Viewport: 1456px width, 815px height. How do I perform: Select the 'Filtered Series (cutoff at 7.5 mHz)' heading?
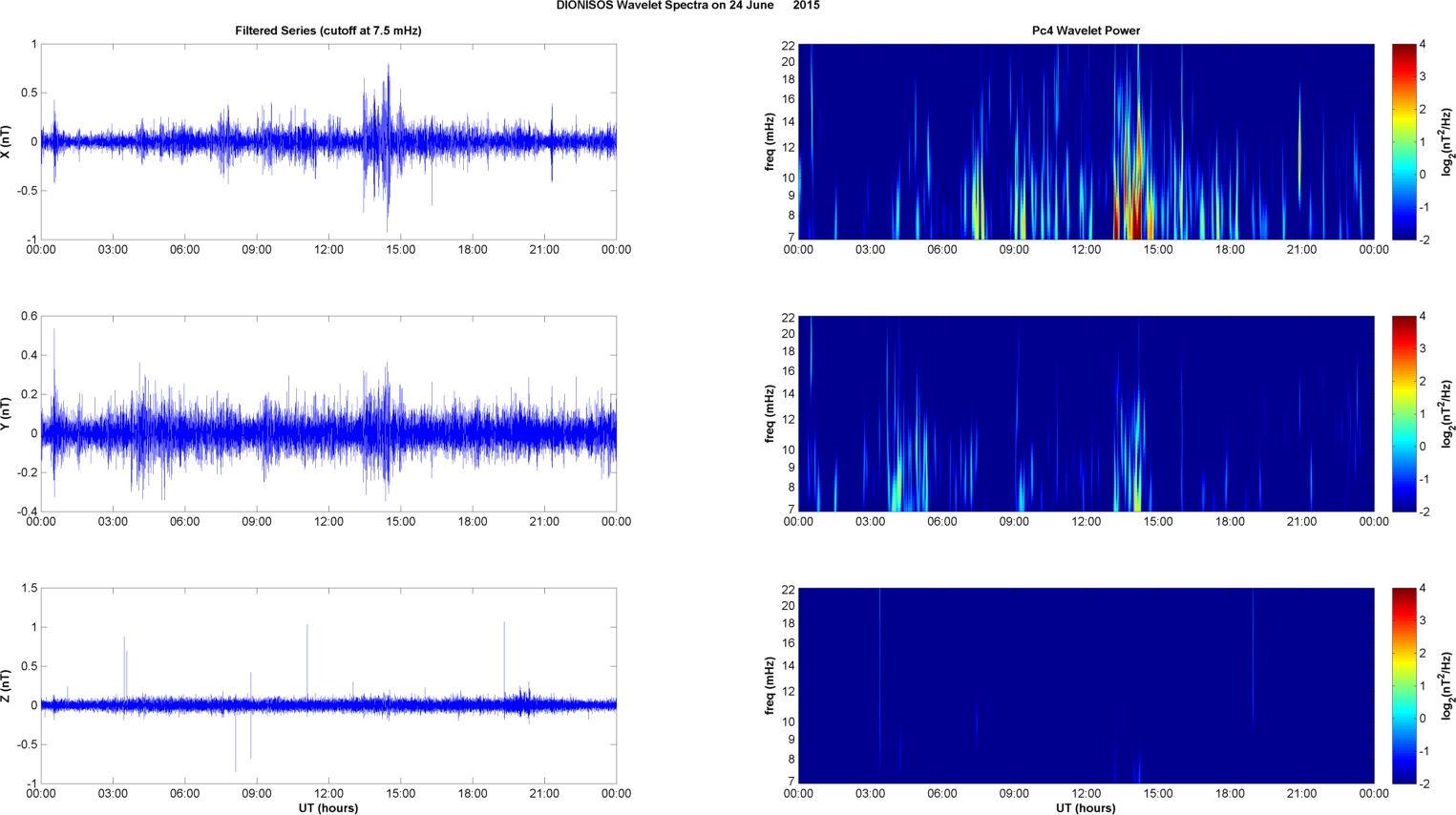[328, 31]
